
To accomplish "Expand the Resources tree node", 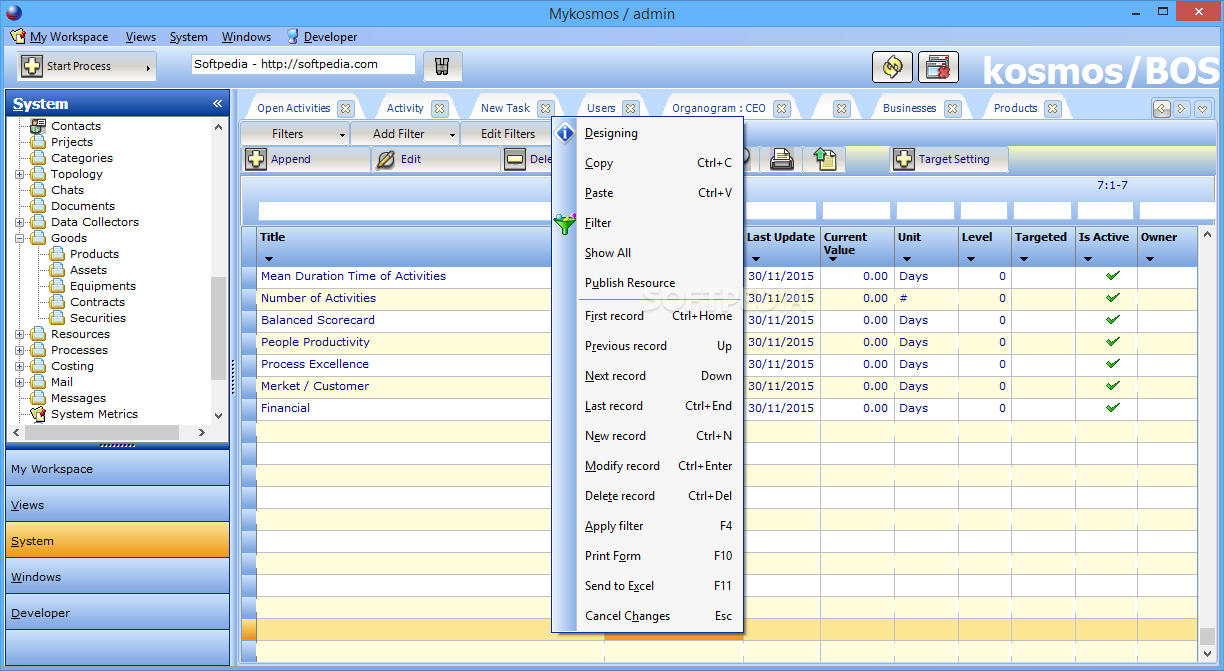I will click(20, 334).
